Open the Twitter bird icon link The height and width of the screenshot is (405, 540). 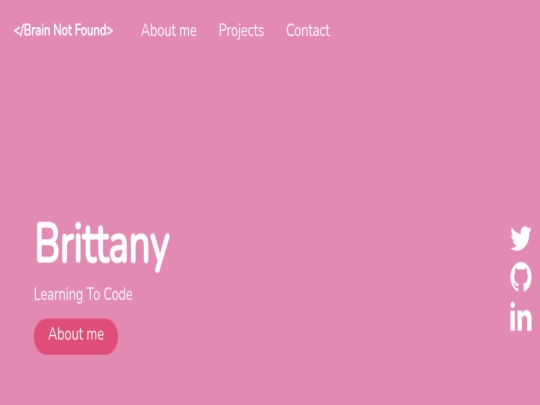(x=521, y=238)
